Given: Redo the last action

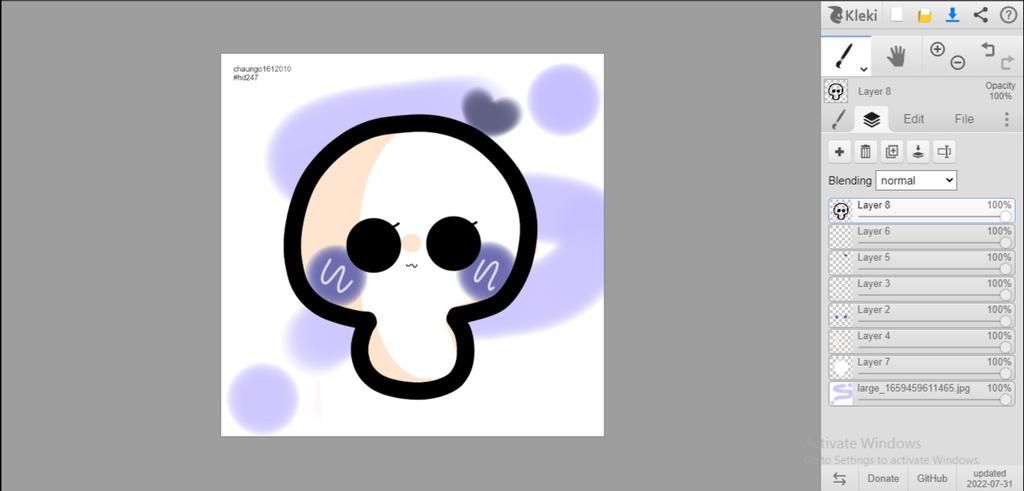Looking at the screenshot, I should (x=1007, y=63).
